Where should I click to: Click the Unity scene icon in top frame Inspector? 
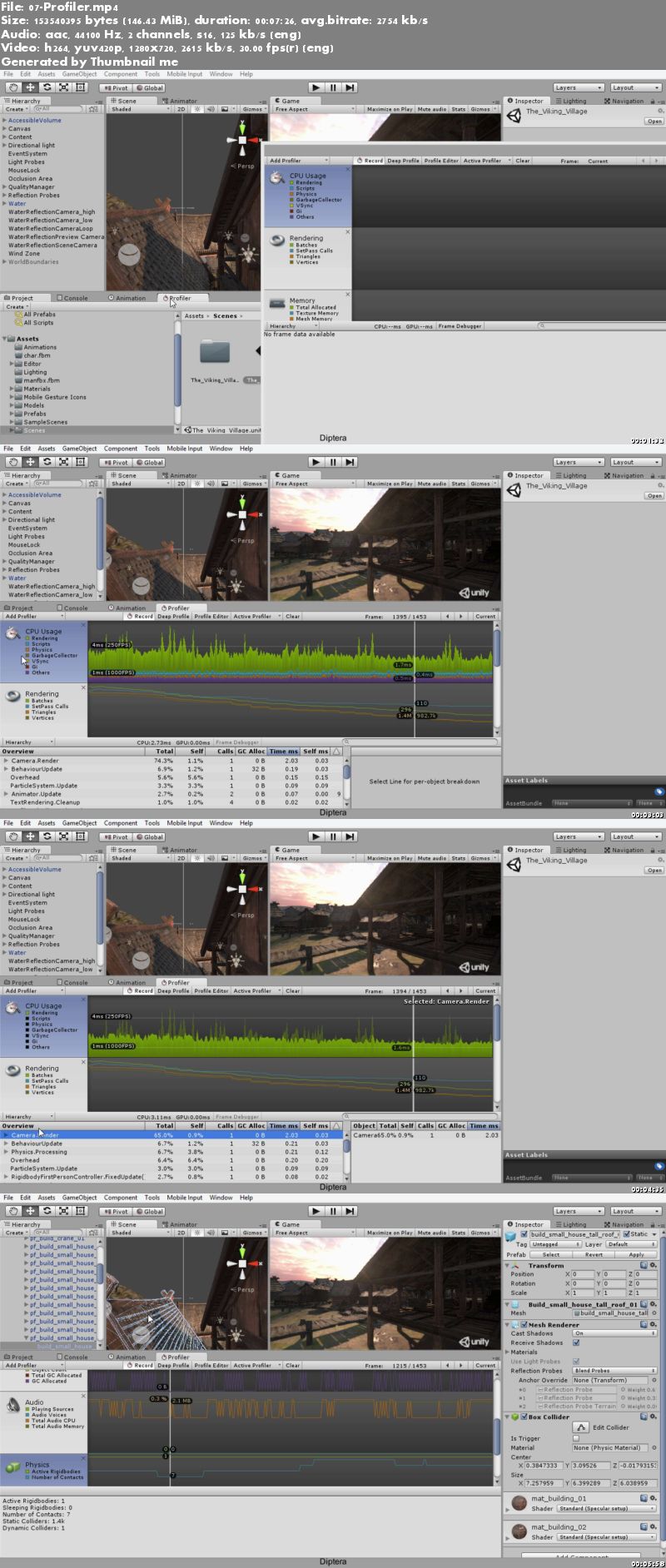[514, 116]
